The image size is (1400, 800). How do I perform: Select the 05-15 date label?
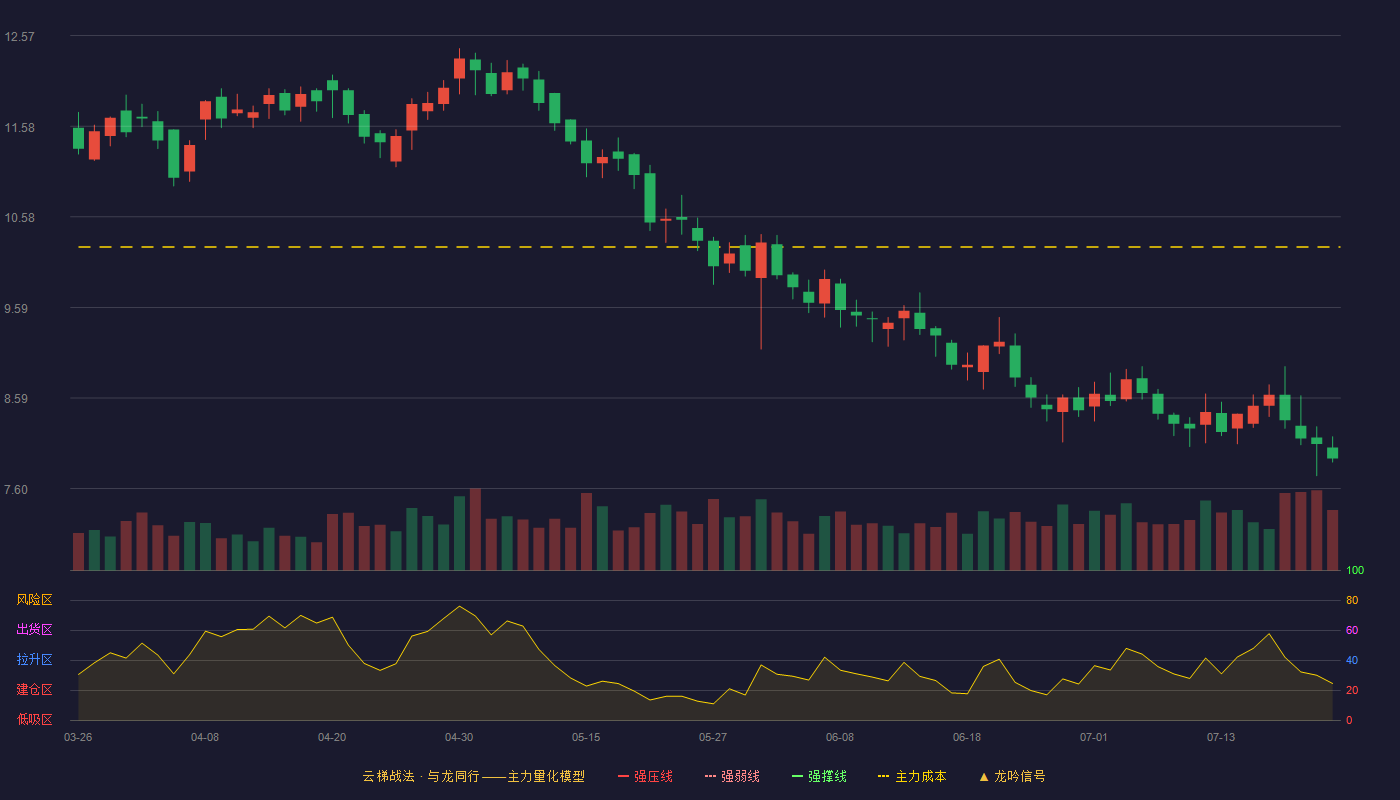(x=586, y=737)
